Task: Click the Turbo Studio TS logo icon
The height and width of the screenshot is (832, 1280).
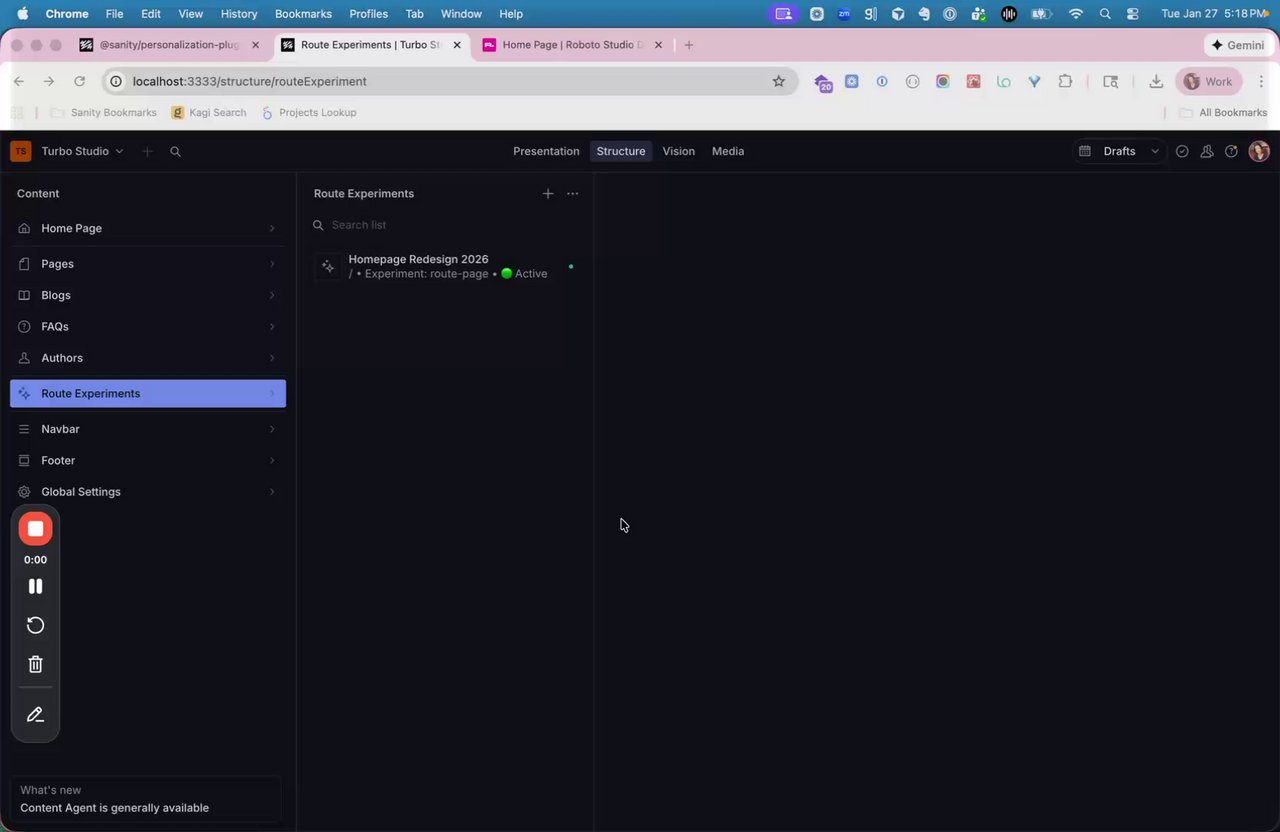Action: tap(20, 151)
